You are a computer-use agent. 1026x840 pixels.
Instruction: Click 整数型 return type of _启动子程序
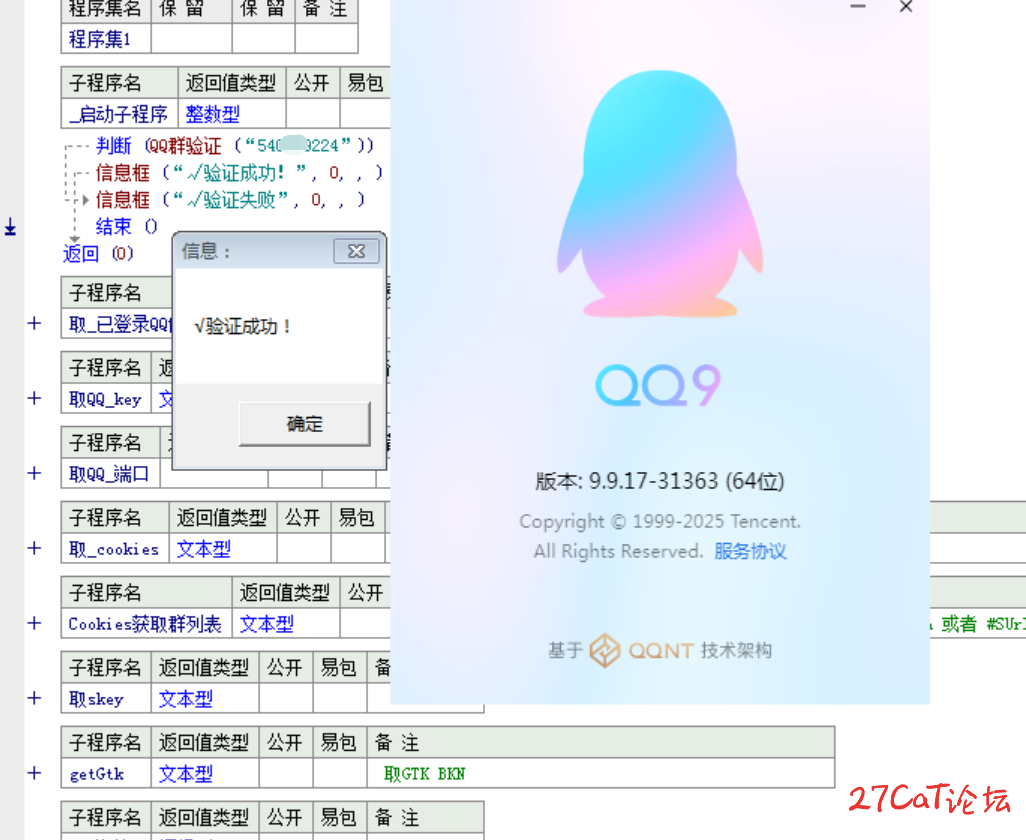(x=213, y=114)
